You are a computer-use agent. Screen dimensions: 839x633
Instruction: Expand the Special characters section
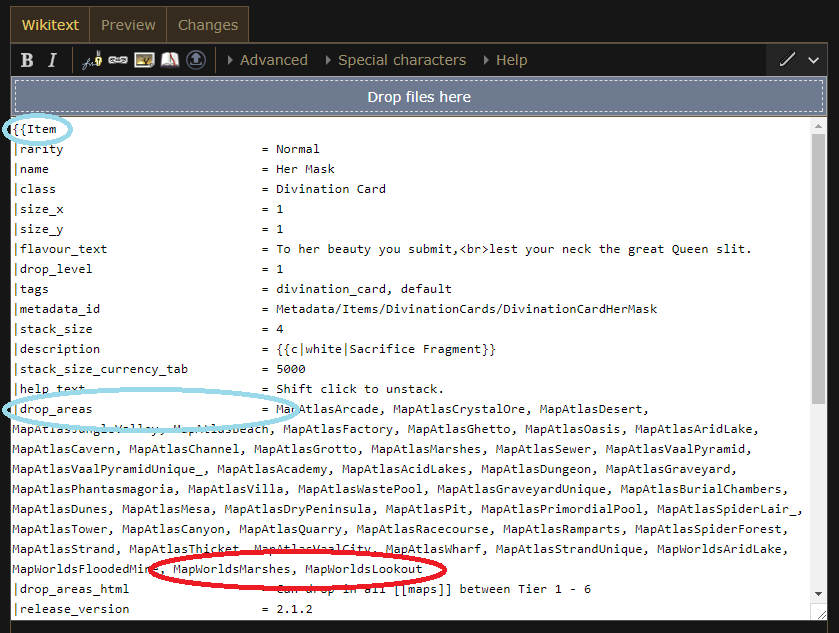[396, 60]
